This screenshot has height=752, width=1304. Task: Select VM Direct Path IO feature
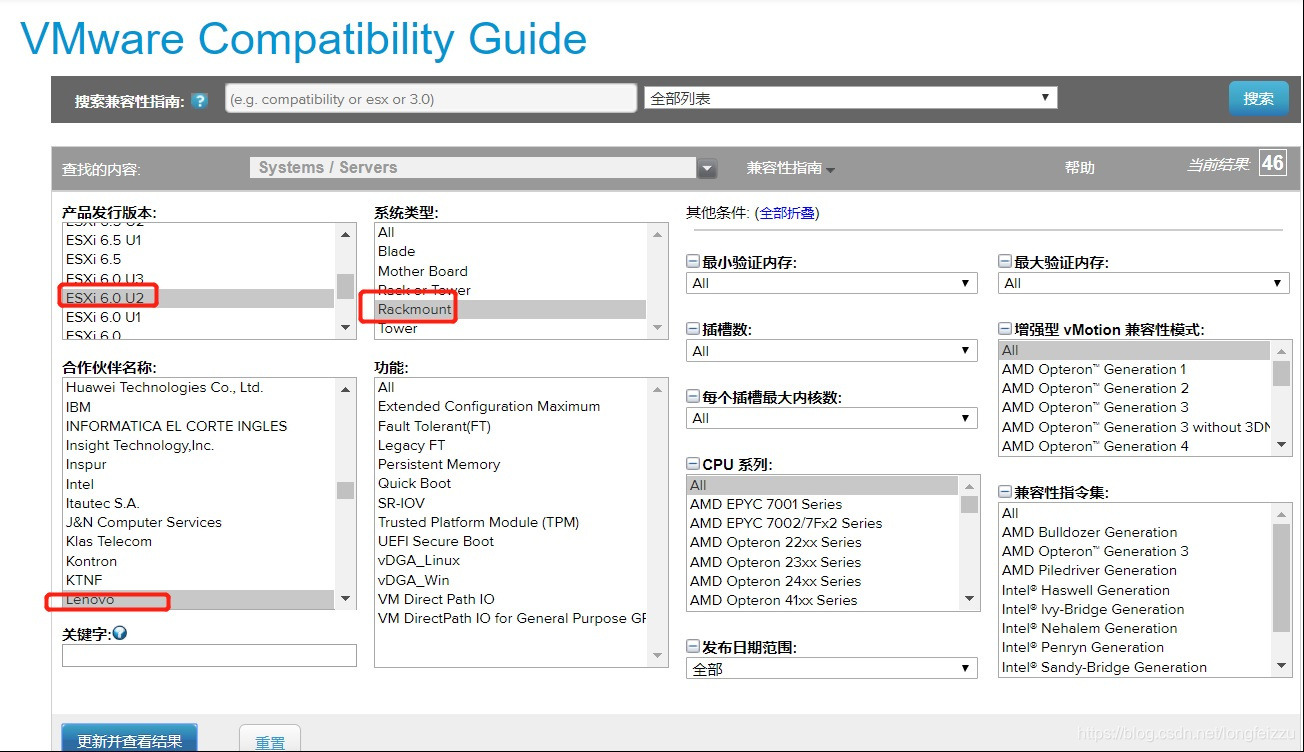510,600
